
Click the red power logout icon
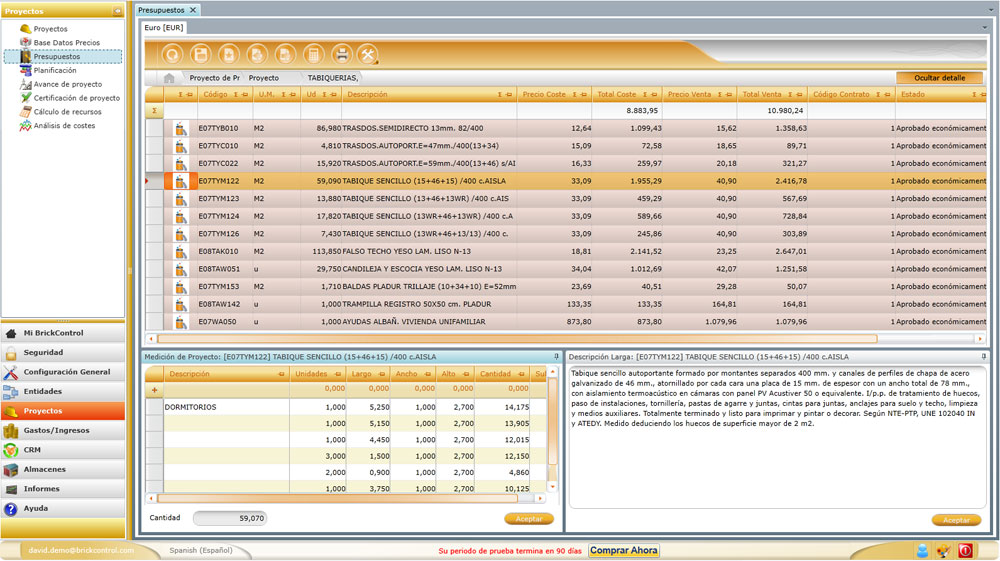[x=965, y=551]
